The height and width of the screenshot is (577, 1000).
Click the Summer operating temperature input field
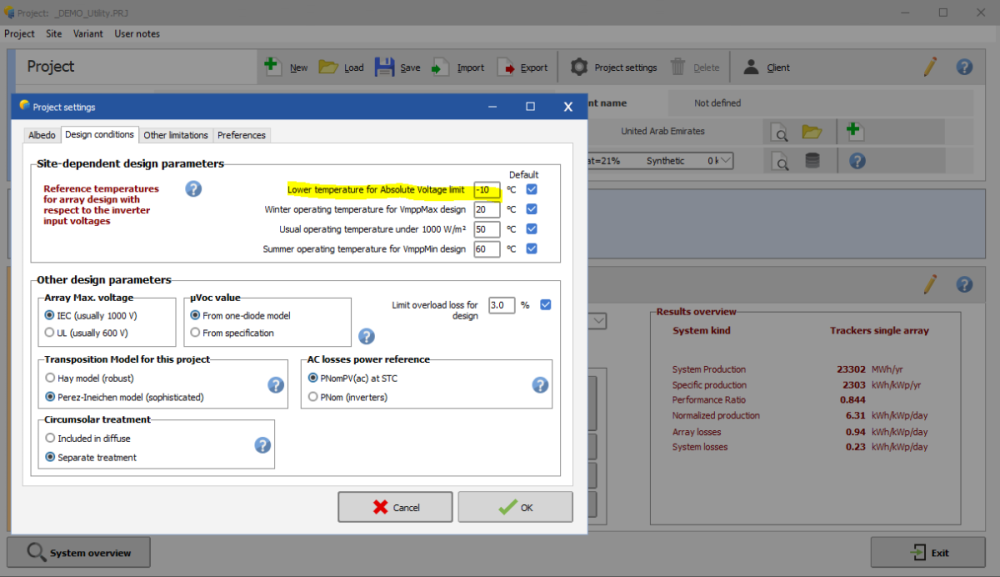point(486,249)
